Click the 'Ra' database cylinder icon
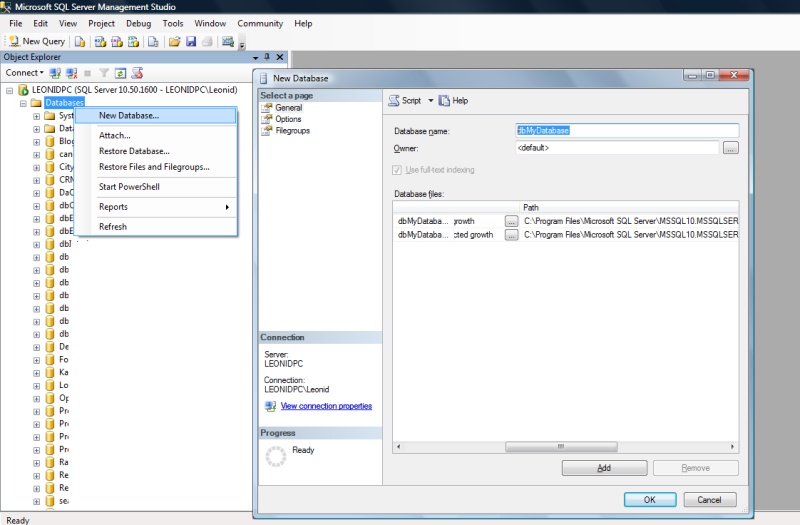The image size is (800, 525). point(49,462)
